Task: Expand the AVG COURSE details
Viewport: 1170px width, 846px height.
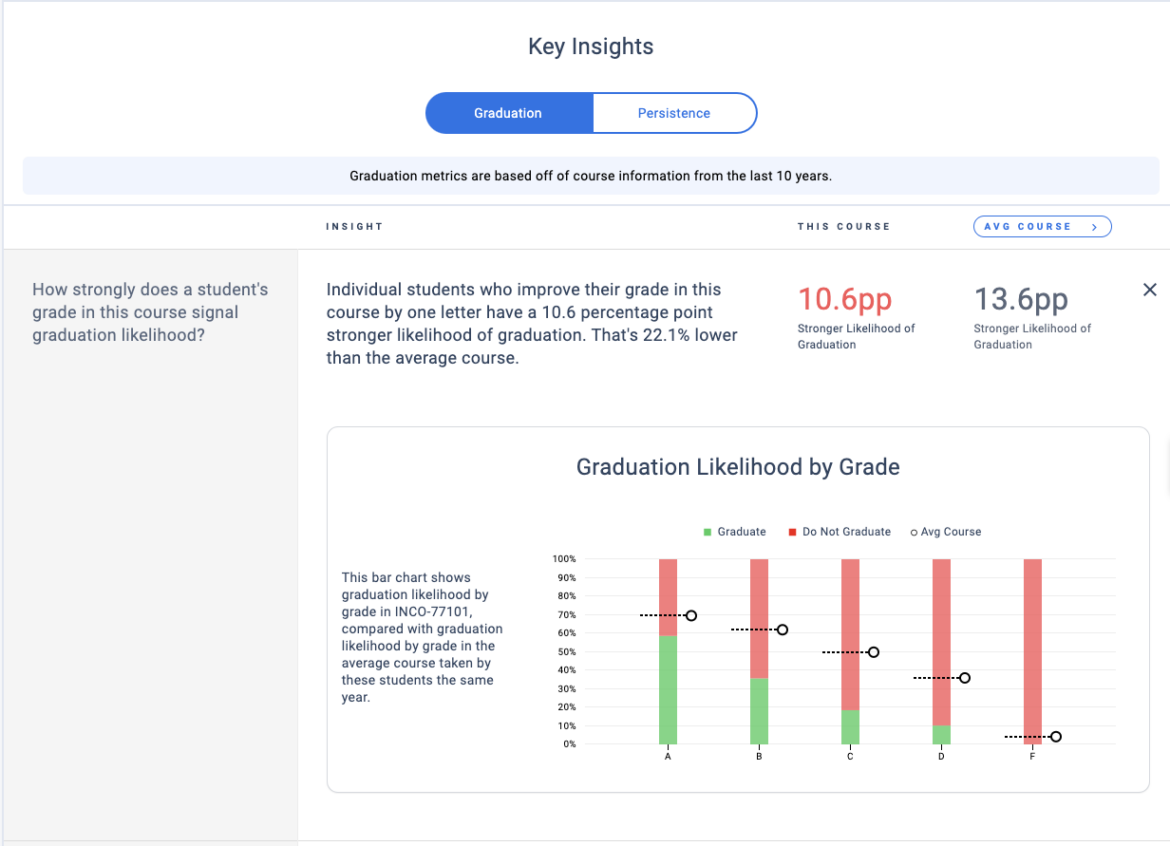Action: click(x=1042, y=226)
